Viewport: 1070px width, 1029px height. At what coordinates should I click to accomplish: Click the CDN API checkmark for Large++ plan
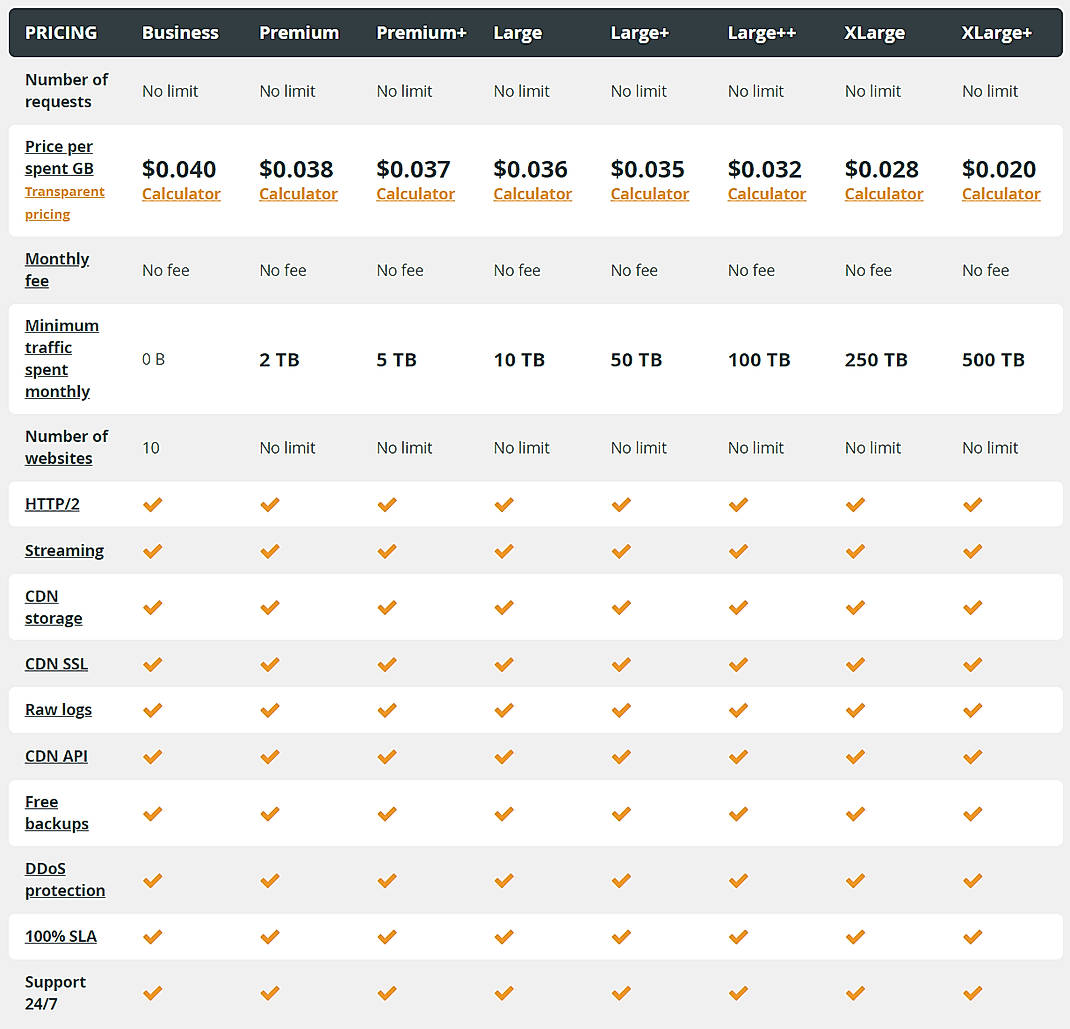[738, 757]
